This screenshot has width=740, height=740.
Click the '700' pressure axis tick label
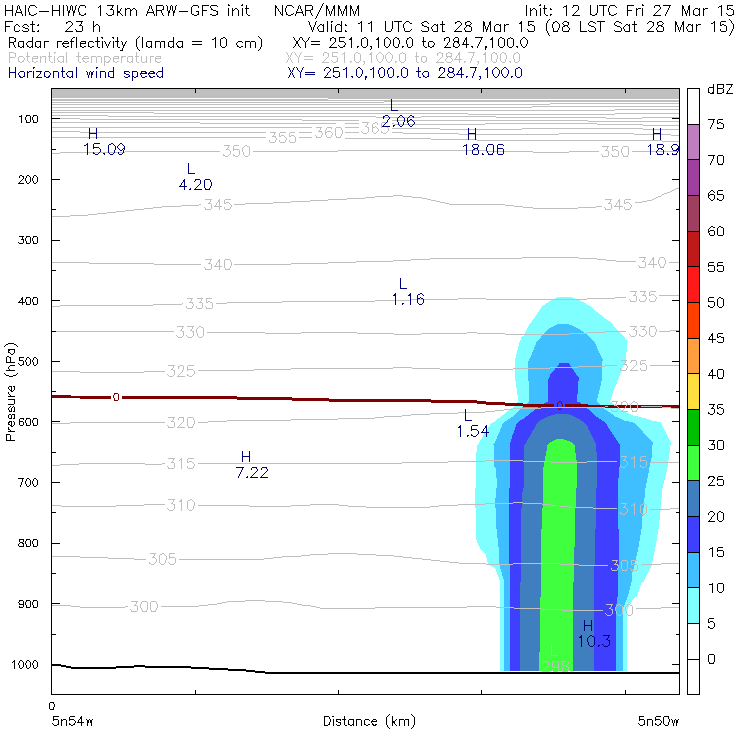(28, 483)
